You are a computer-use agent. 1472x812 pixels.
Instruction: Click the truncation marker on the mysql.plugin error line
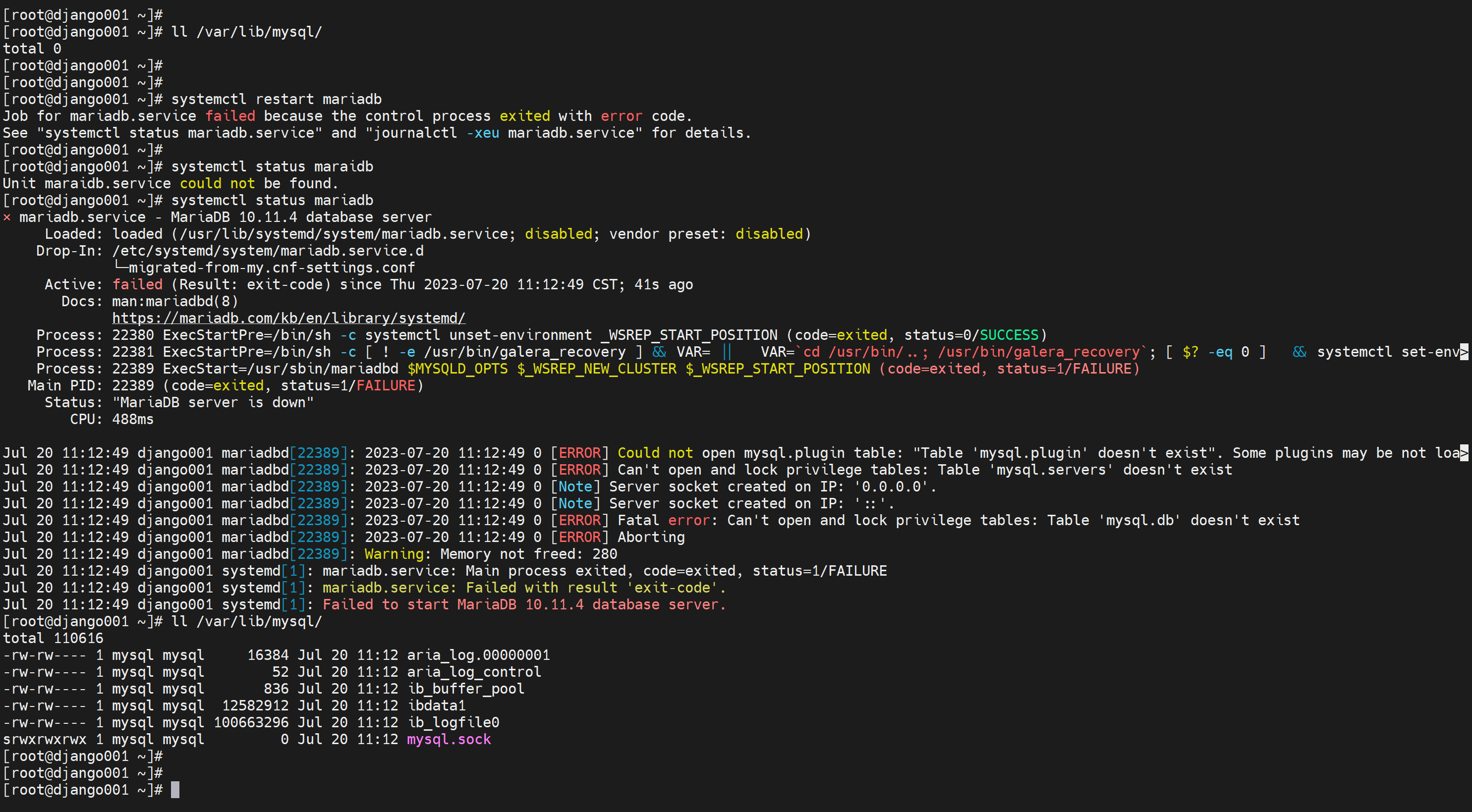tap(1464, 453)
